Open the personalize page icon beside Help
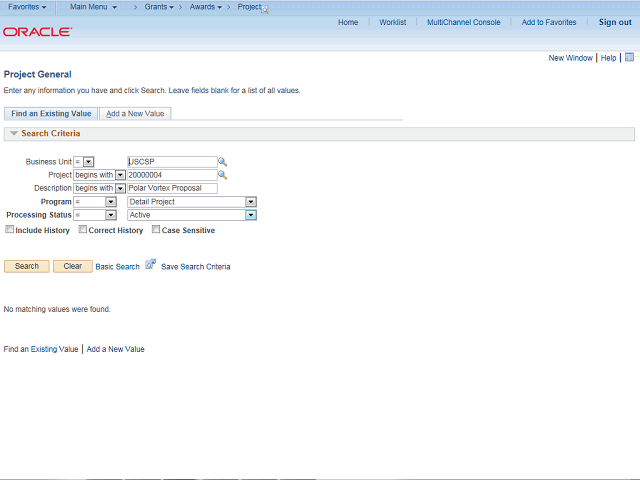Screen dimensions: 640x480 click(x=629, y=57)
